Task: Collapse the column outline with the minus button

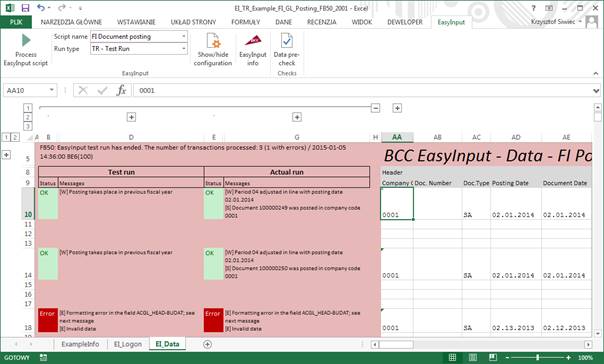Action: point(376,108)
